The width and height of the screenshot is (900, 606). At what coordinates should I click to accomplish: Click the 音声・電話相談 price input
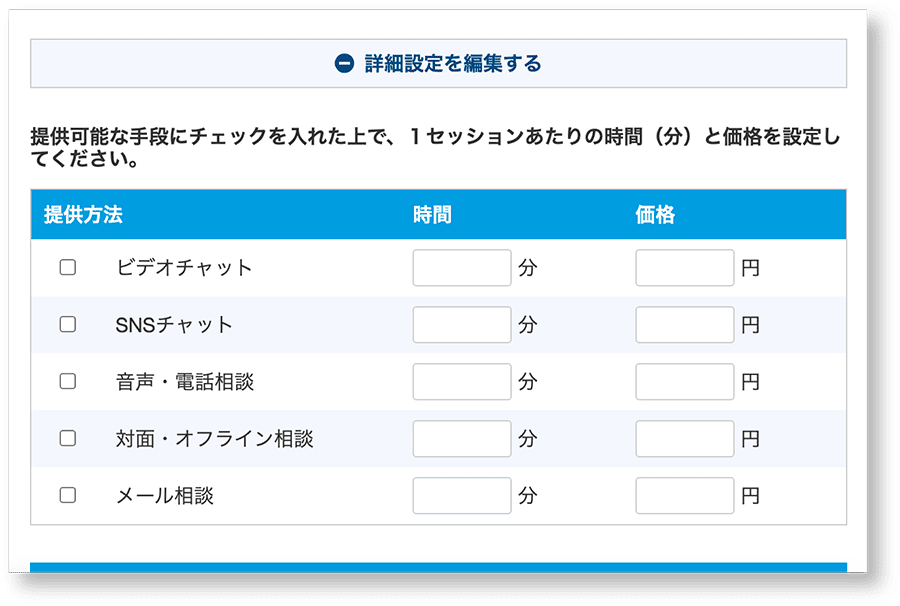(x=685, y=381)
